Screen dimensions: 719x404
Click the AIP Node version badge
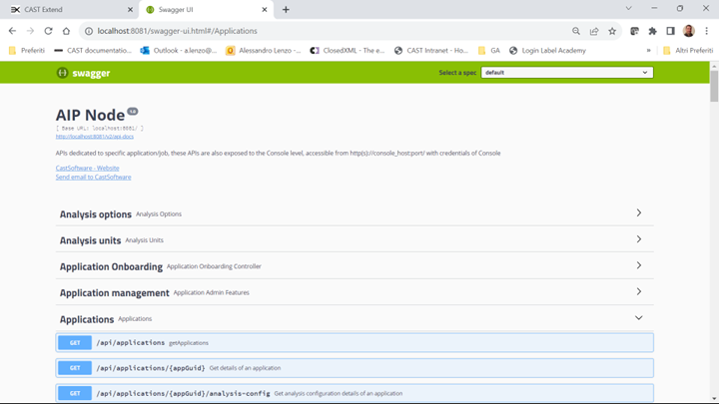click(x=133, y=111)
